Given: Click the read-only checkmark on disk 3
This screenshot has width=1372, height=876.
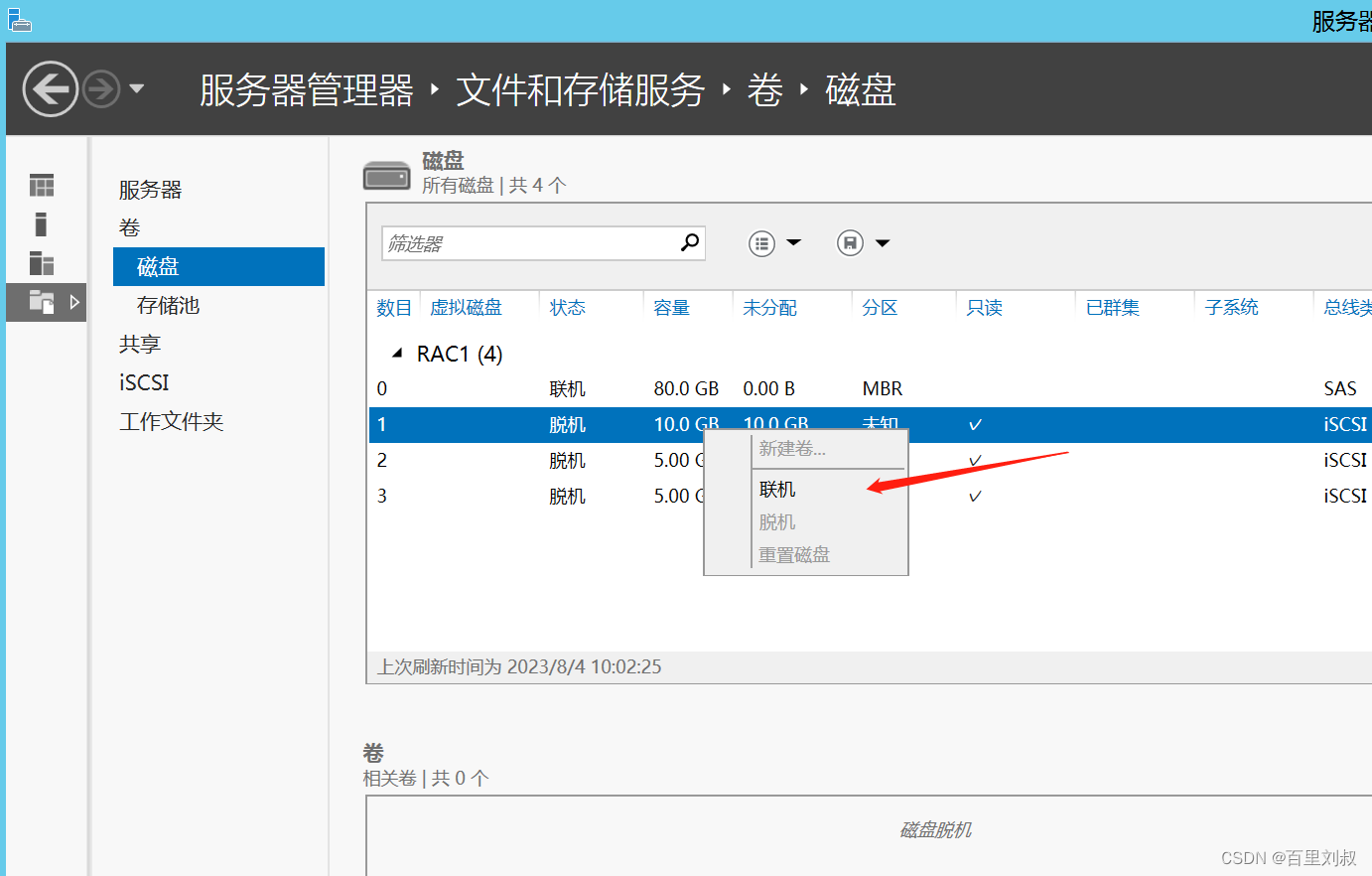Looking at the screenshot, I should (975, 497).
